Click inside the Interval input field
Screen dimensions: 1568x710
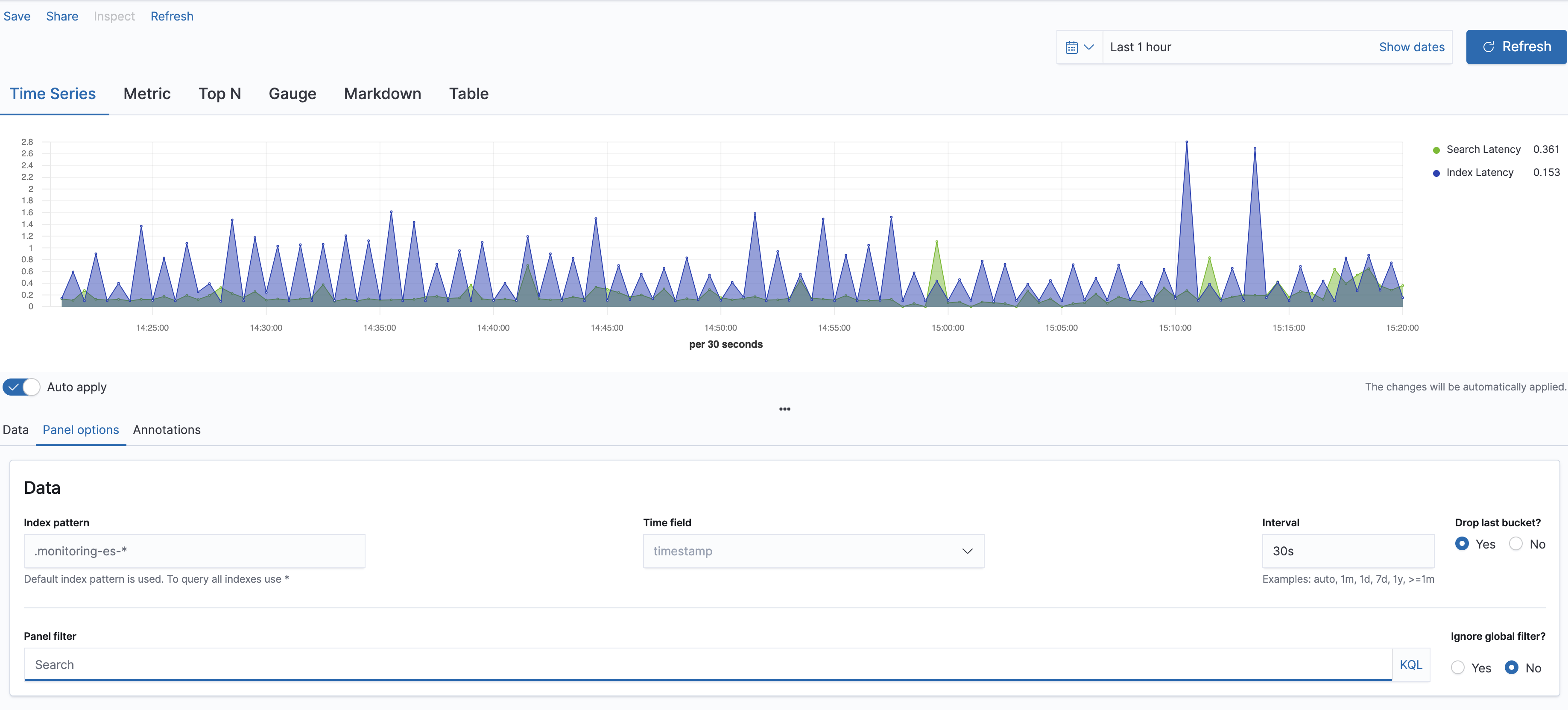pos(1347,551)
